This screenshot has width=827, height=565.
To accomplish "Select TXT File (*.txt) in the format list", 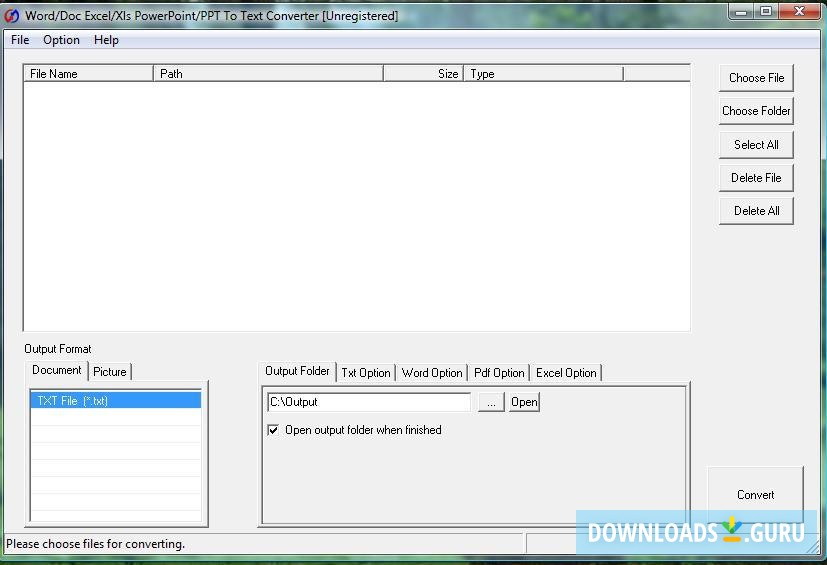I will (116, 400).
